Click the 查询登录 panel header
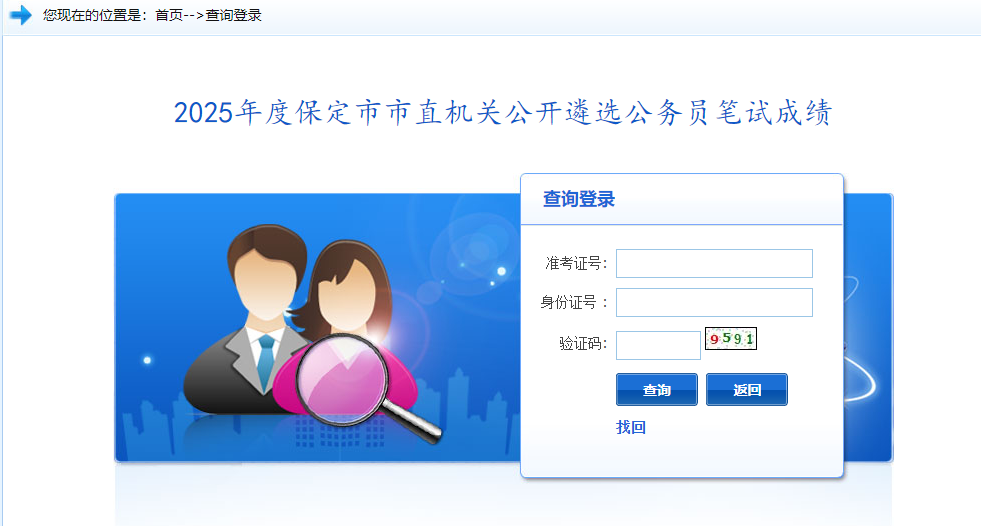The width and height of the screenshot is (981, 526). click(579, 199)
